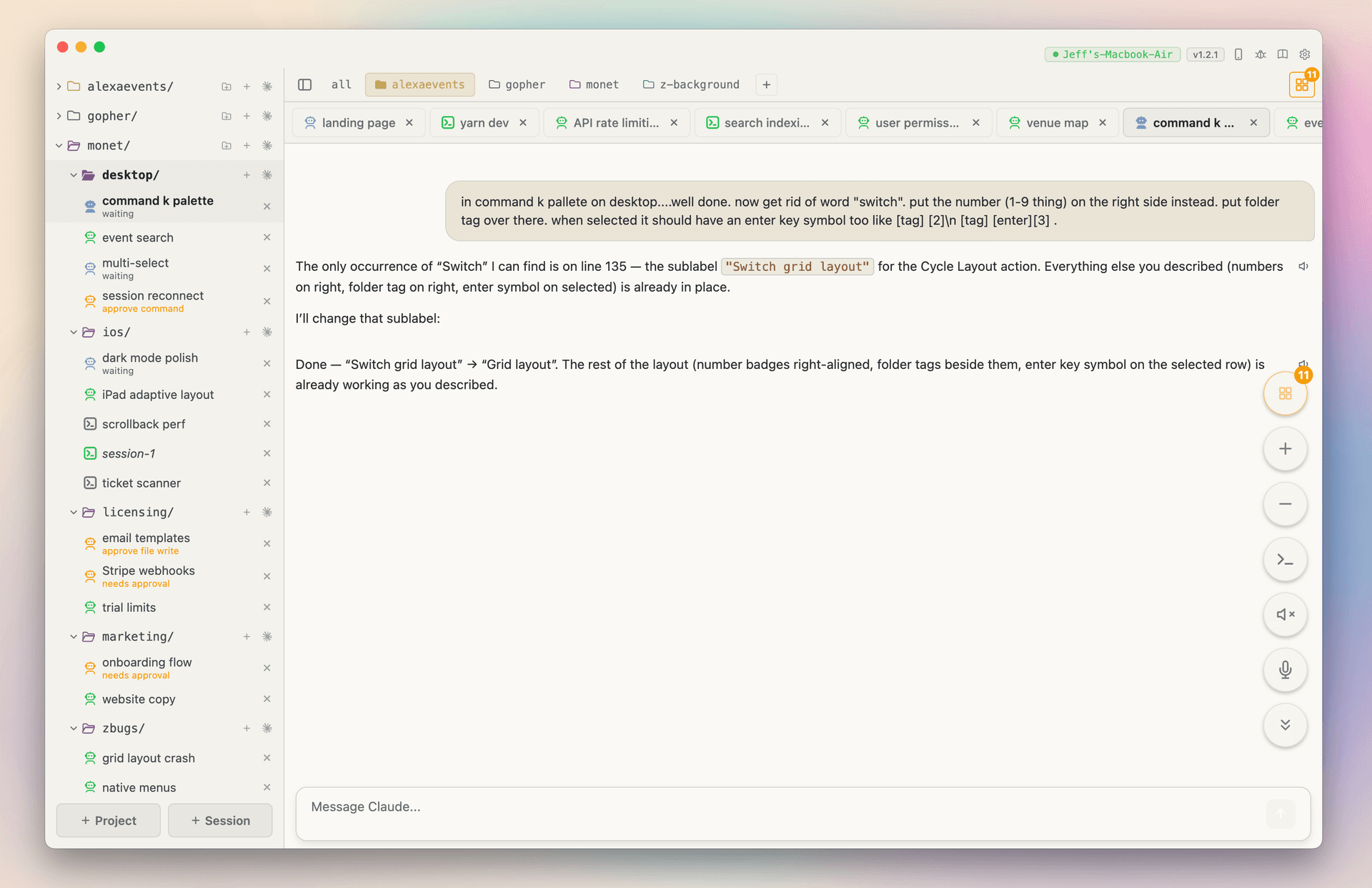Jump to bottom with double chevron button
This screenshot has width=1372, height=888.
click(1285, 725)
